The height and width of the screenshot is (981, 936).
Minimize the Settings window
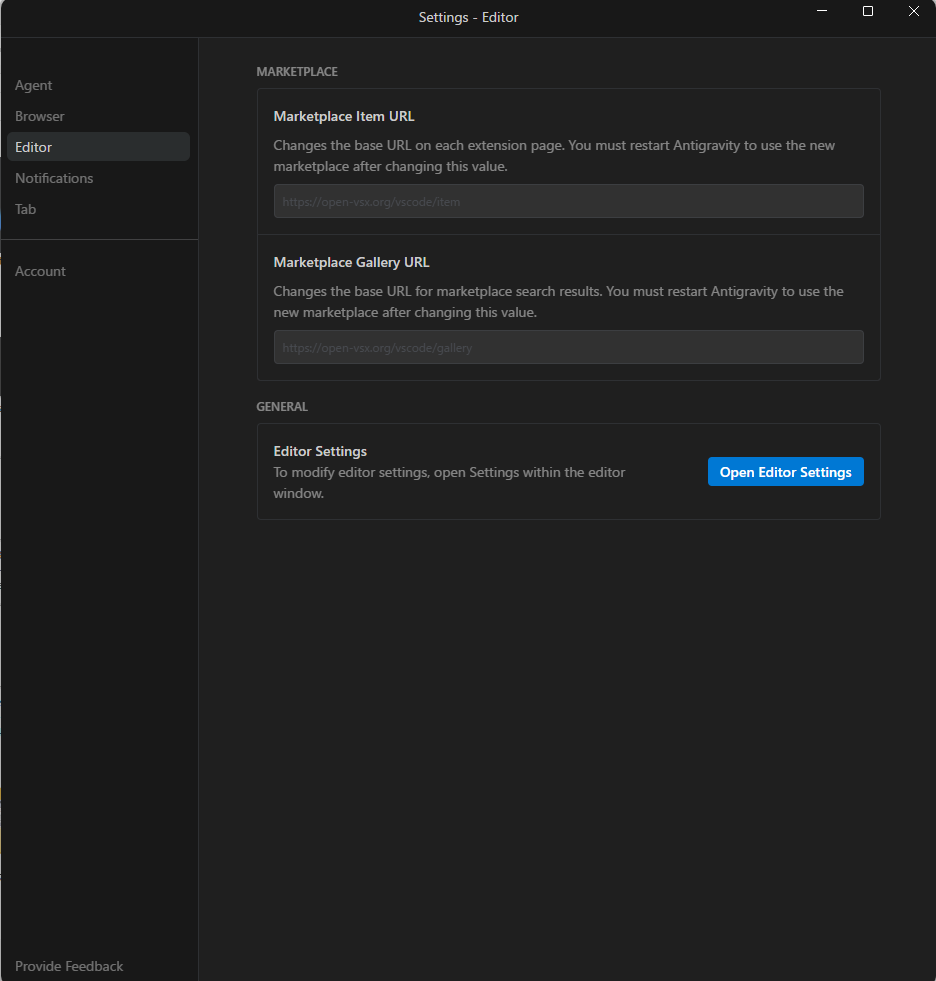pos(821,12)
